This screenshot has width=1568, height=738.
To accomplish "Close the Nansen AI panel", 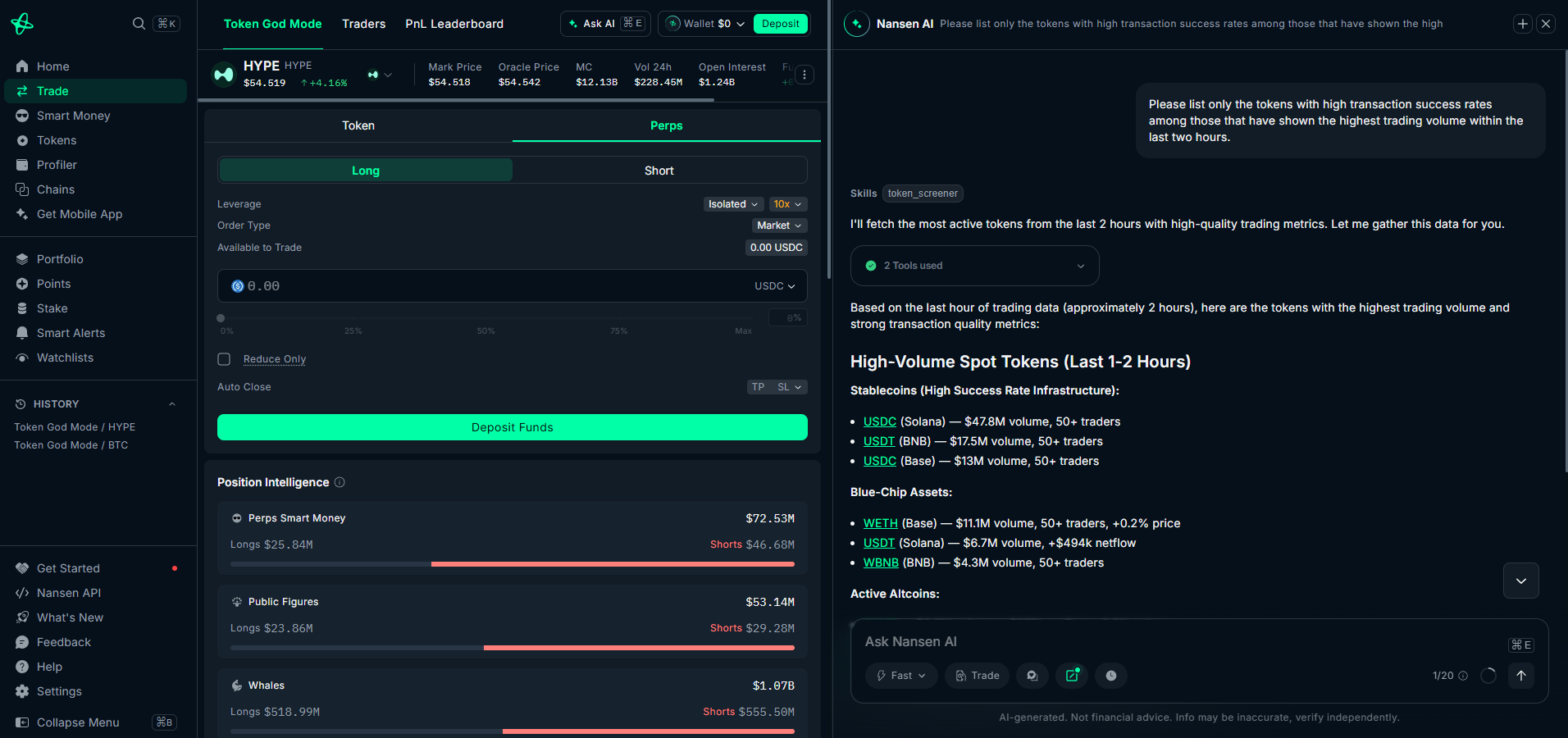I will point(1546,24).
